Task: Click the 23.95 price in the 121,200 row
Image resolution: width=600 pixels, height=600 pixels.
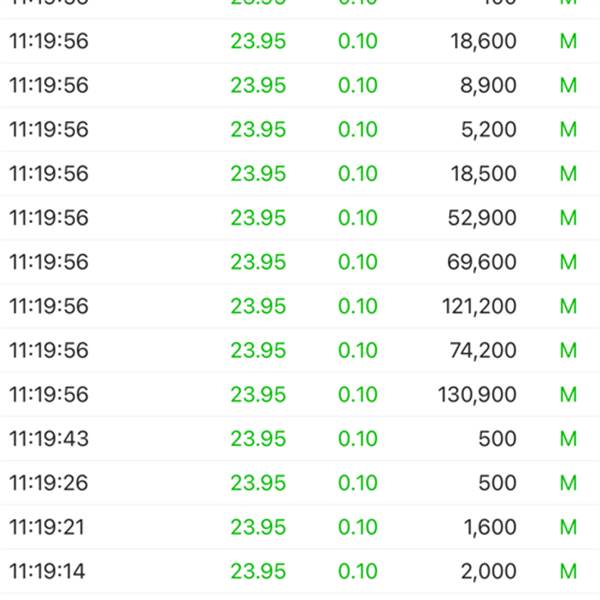Action: point(258,306)
